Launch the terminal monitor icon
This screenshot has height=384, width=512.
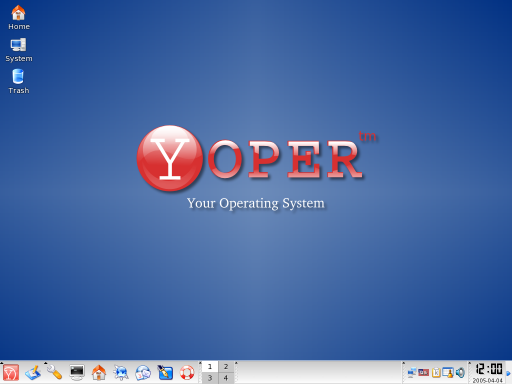pyautogui.click(x=77, y=373)
